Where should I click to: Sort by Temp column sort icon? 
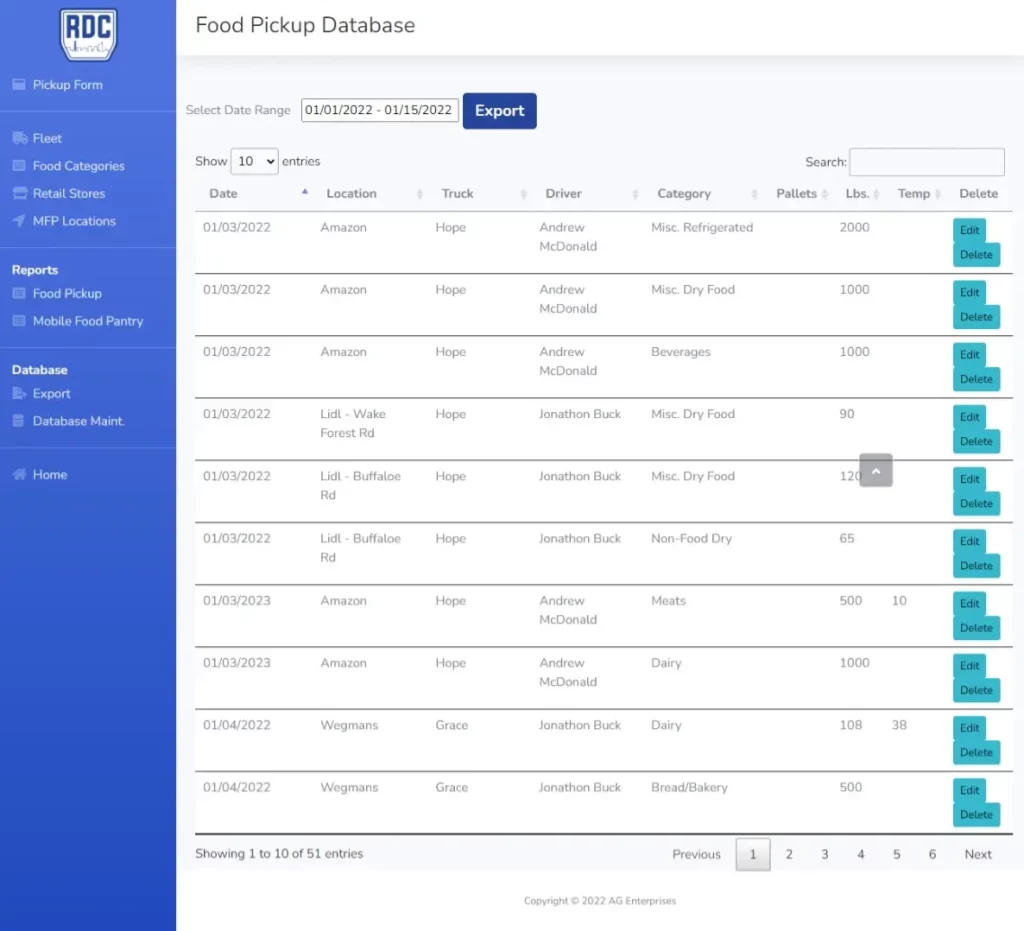[937, 194]
